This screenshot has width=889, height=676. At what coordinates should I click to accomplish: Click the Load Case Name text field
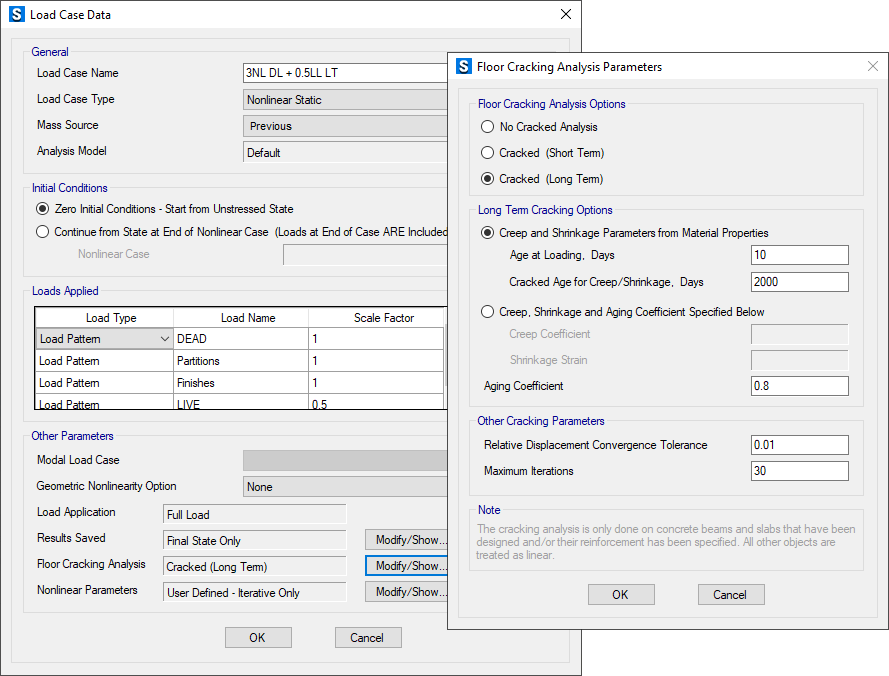[345, 73]
